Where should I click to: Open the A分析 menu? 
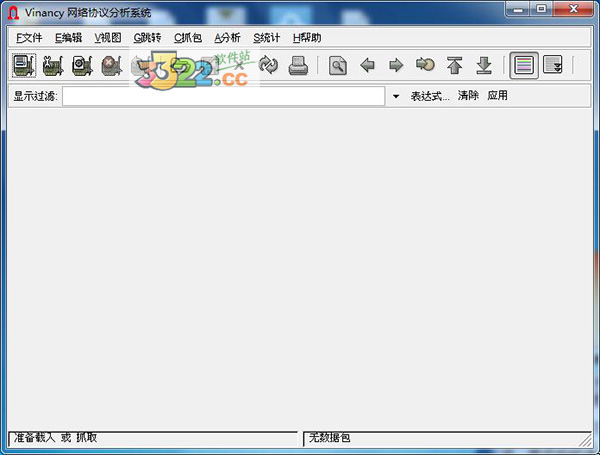point(227,38)
